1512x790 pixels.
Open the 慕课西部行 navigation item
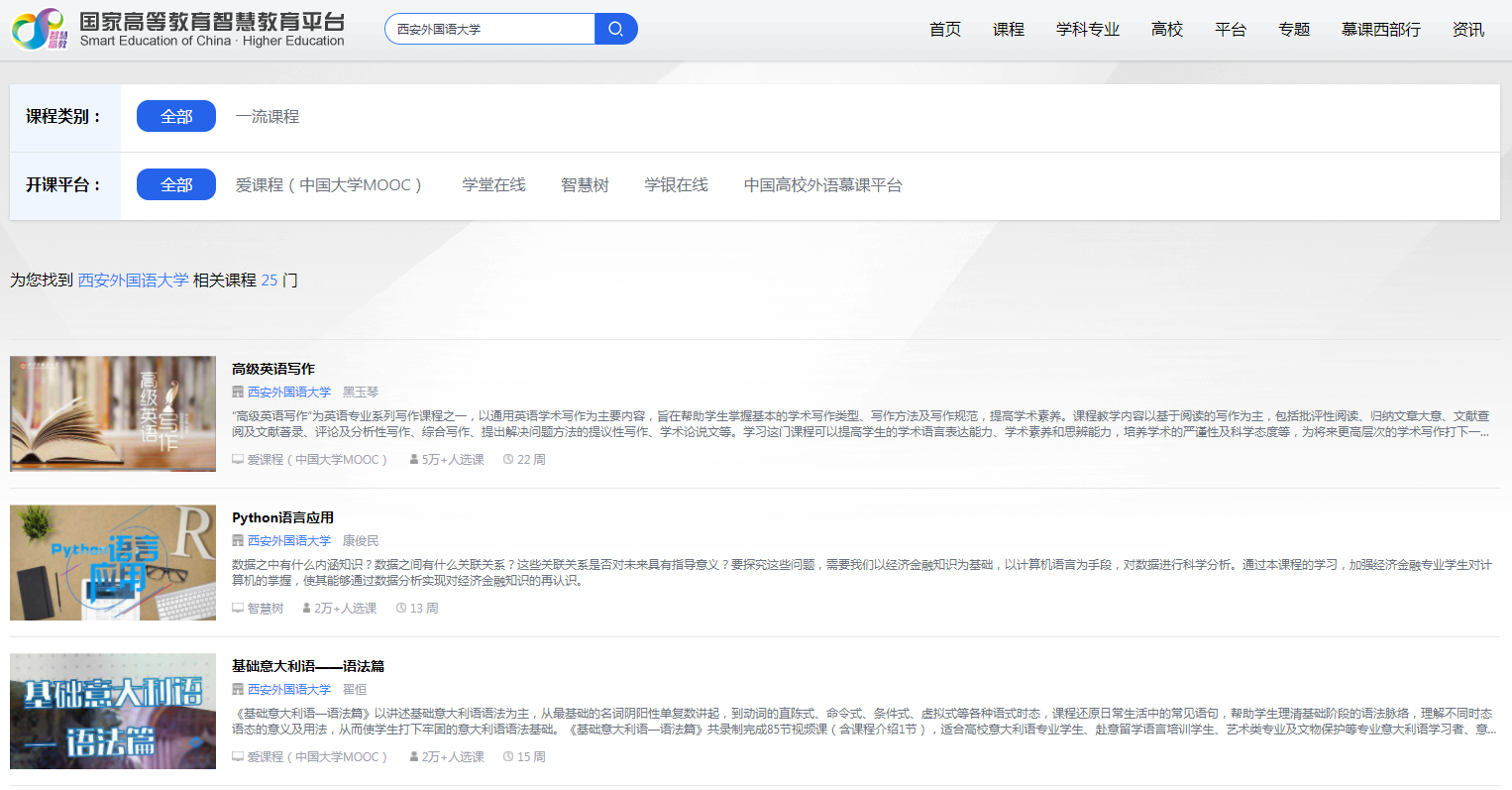[1381, 30]
